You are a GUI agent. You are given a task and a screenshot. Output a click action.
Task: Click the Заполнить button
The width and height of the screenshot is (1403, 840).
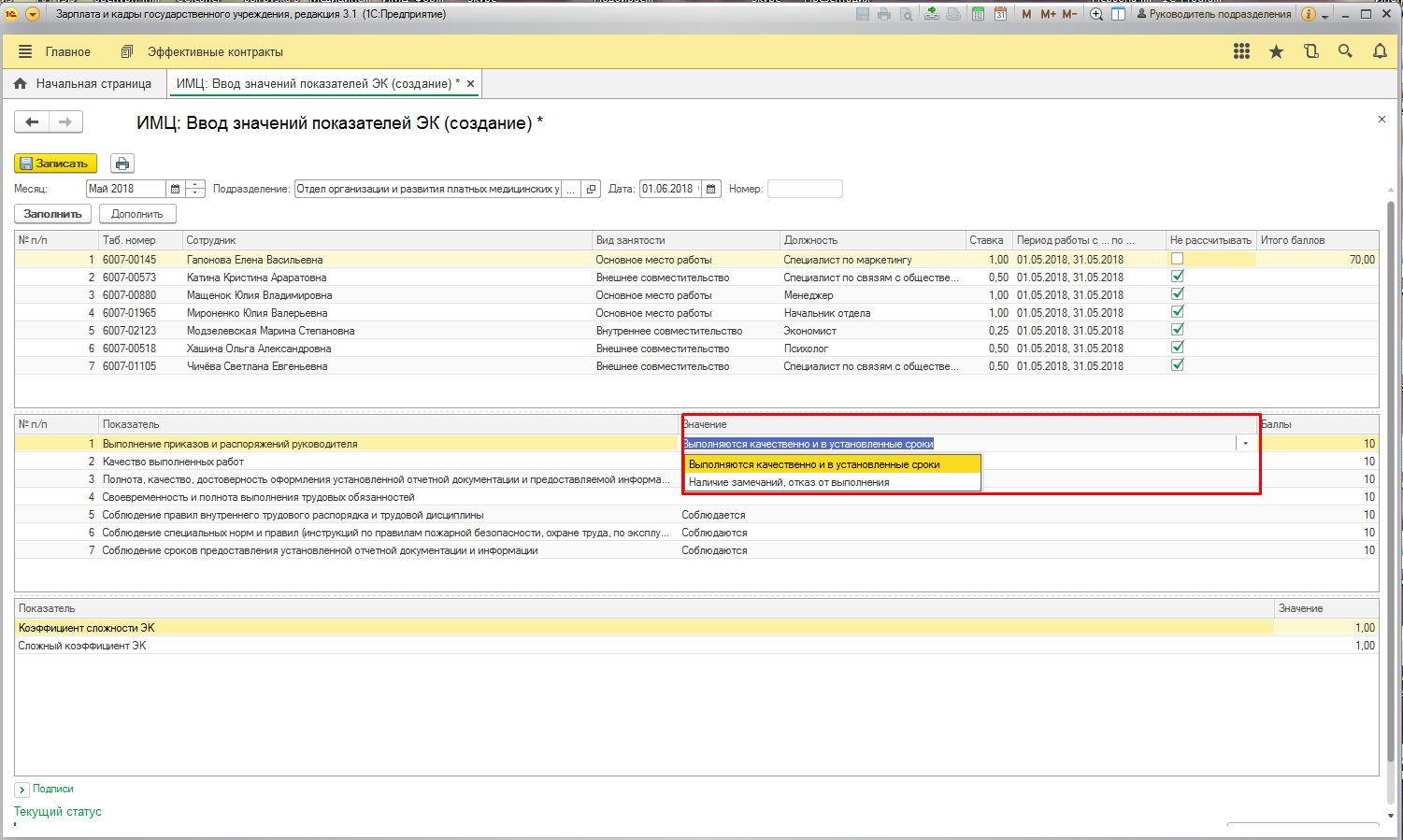[x=53, y=214]
